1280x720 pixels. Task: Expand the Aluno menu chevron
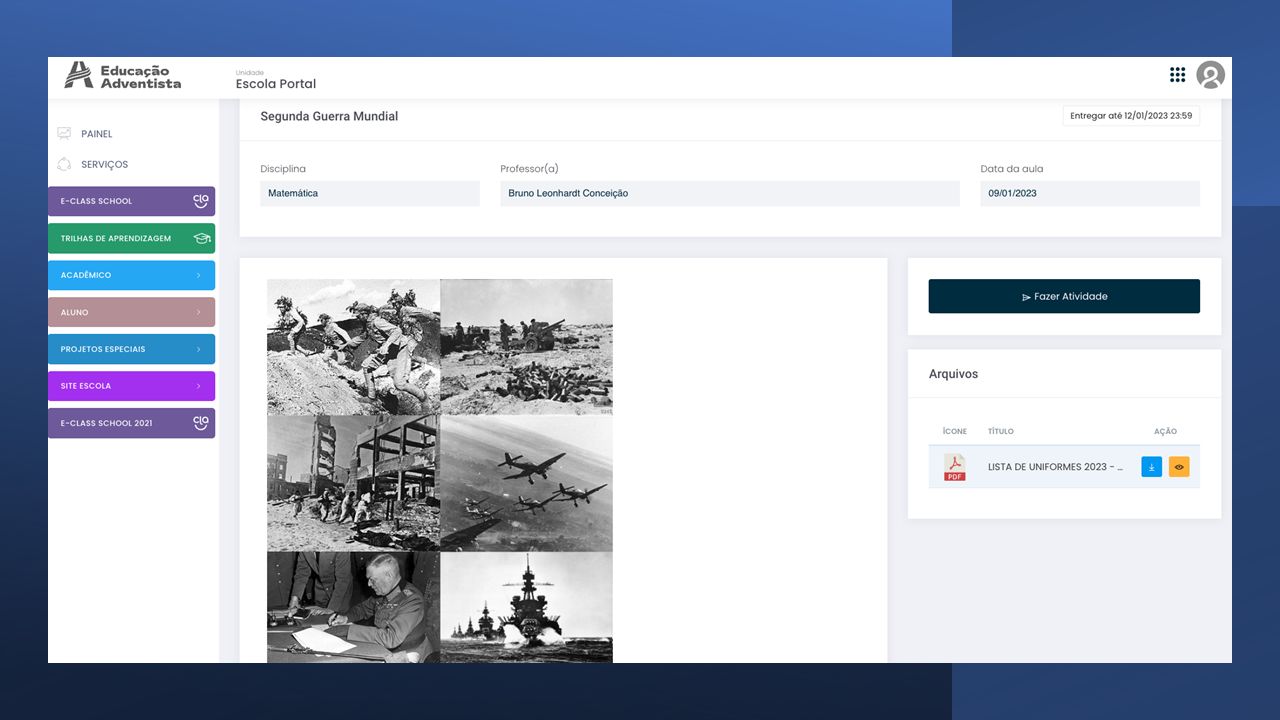198,312
